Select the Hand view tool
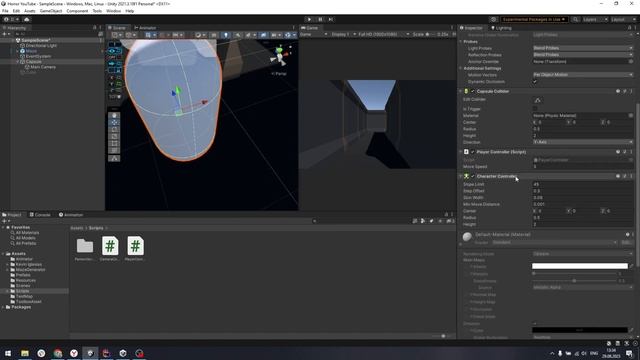640x360 pixels. tap(114, 116)
